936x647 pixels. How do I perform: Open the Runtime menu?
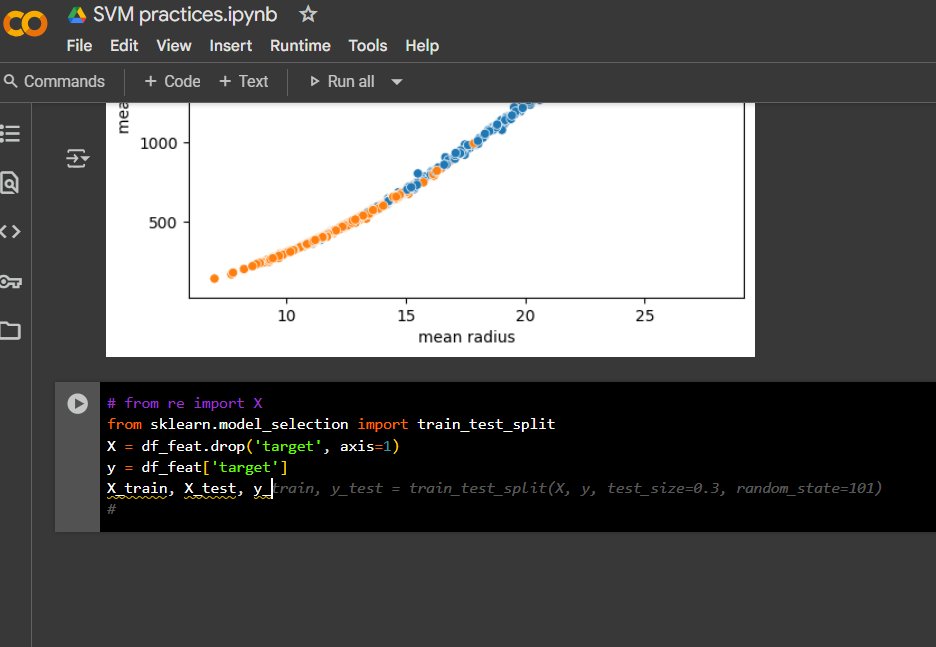300,45
